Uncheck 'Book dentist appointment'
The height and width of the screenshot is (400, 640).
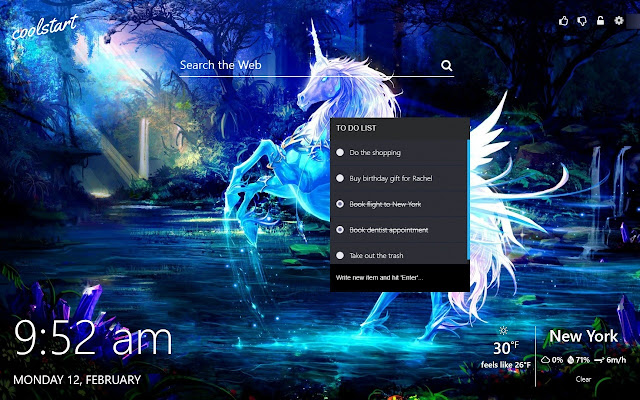click(x=340, y=230)
